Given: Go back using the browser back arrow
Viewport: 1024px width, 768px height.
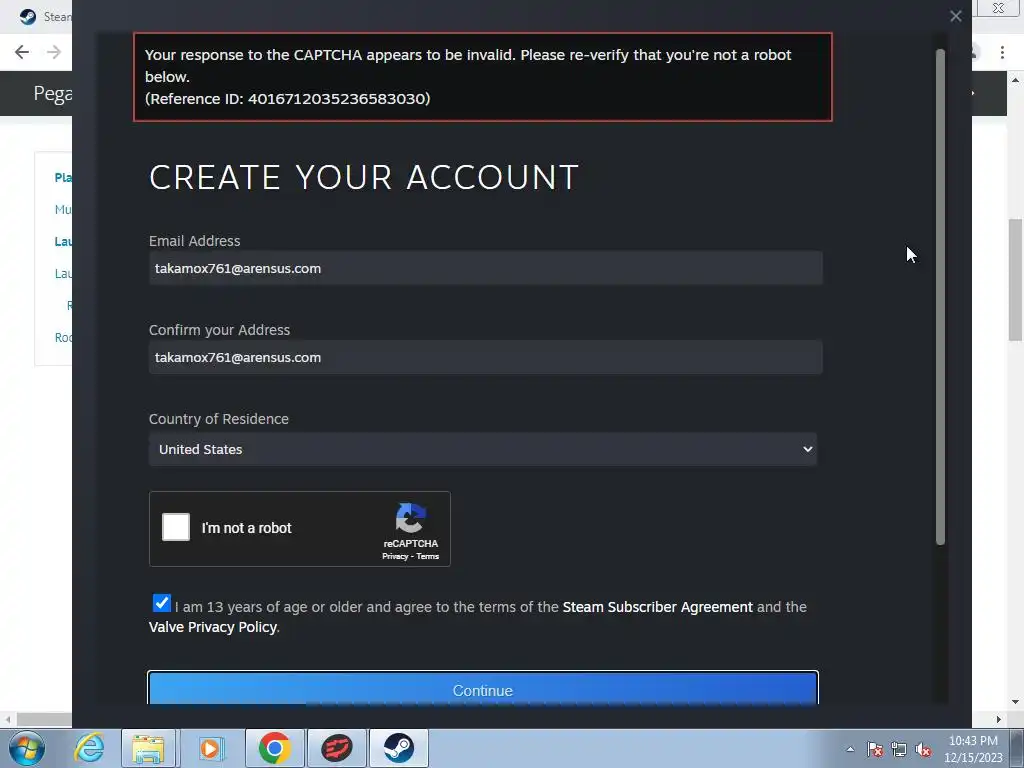Looking at the screenshot, I should (x=22, y=52).
